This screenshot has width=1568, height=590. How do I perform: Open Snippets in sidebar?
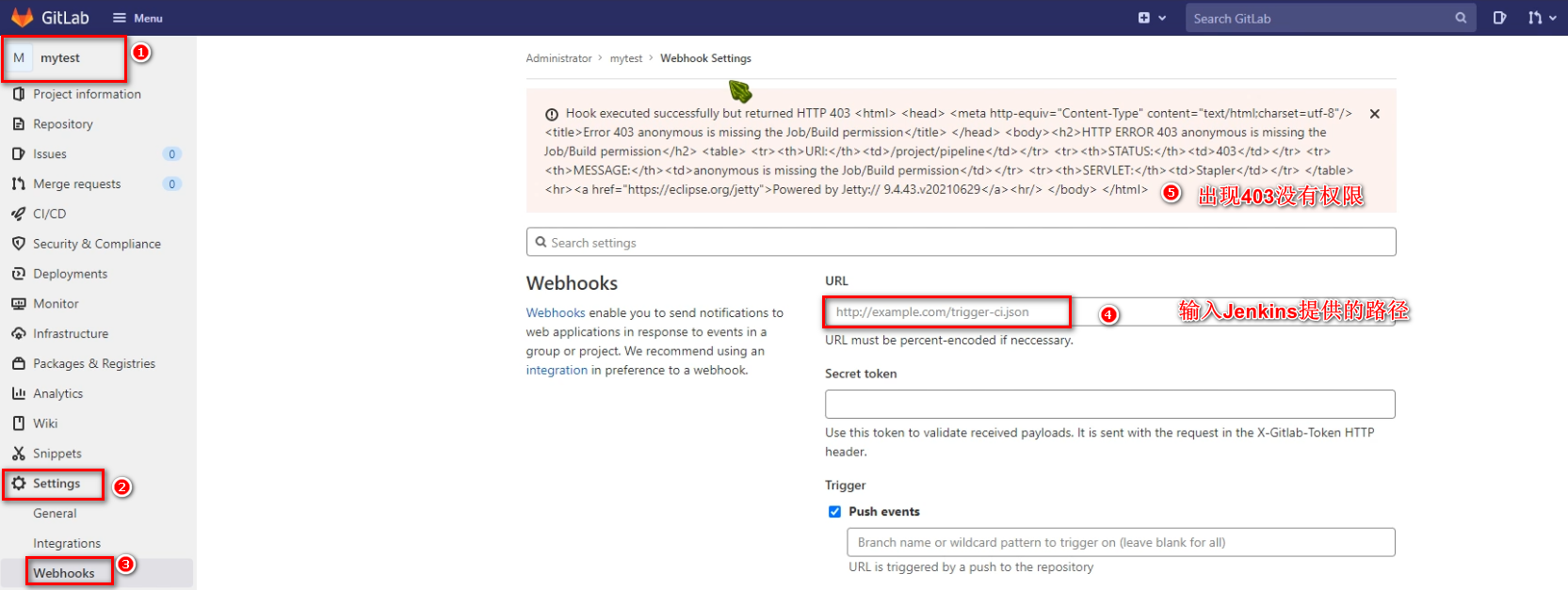click(57, 454)
